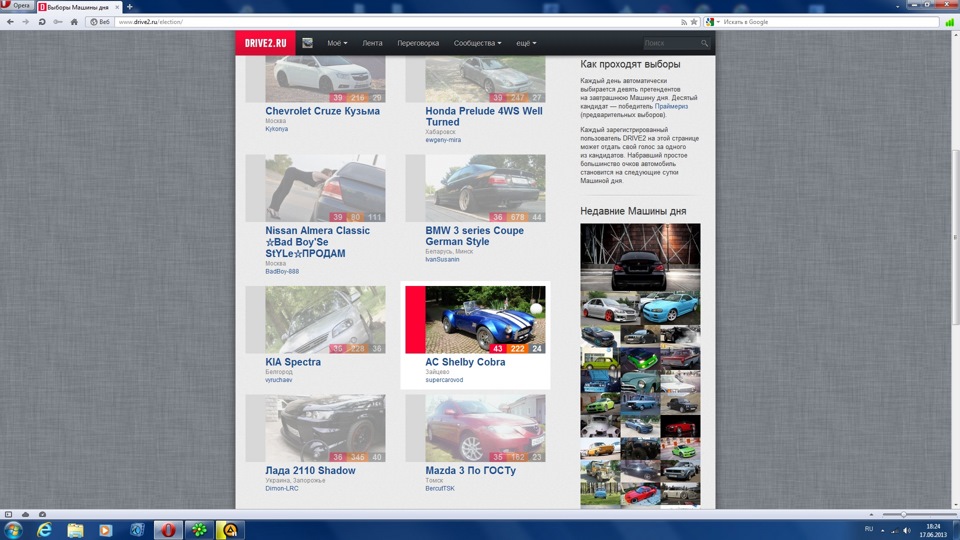960x540 pixels.
Task: Expand the ещё dropdown menu
Action: pyautogui.click(x=526, y=43)
